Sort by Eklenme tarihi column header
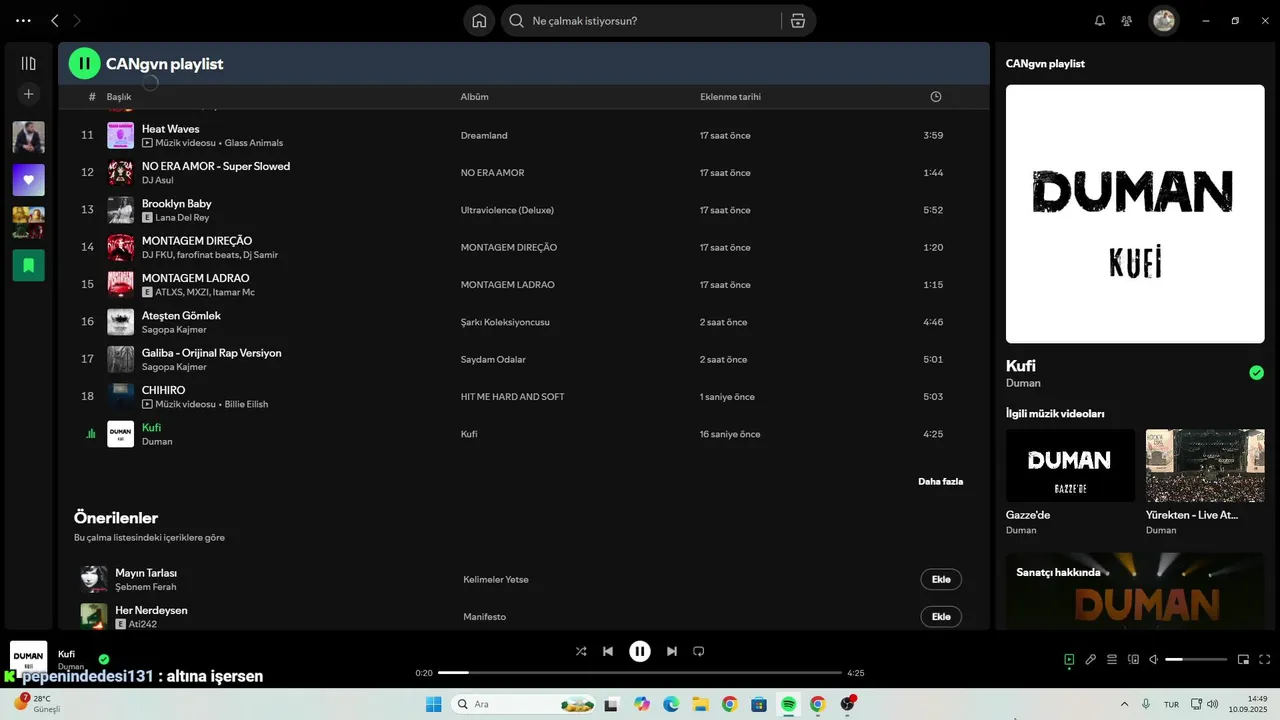Image resolution: width=1280 pixels, height=720 pixels. pos(730,97)
